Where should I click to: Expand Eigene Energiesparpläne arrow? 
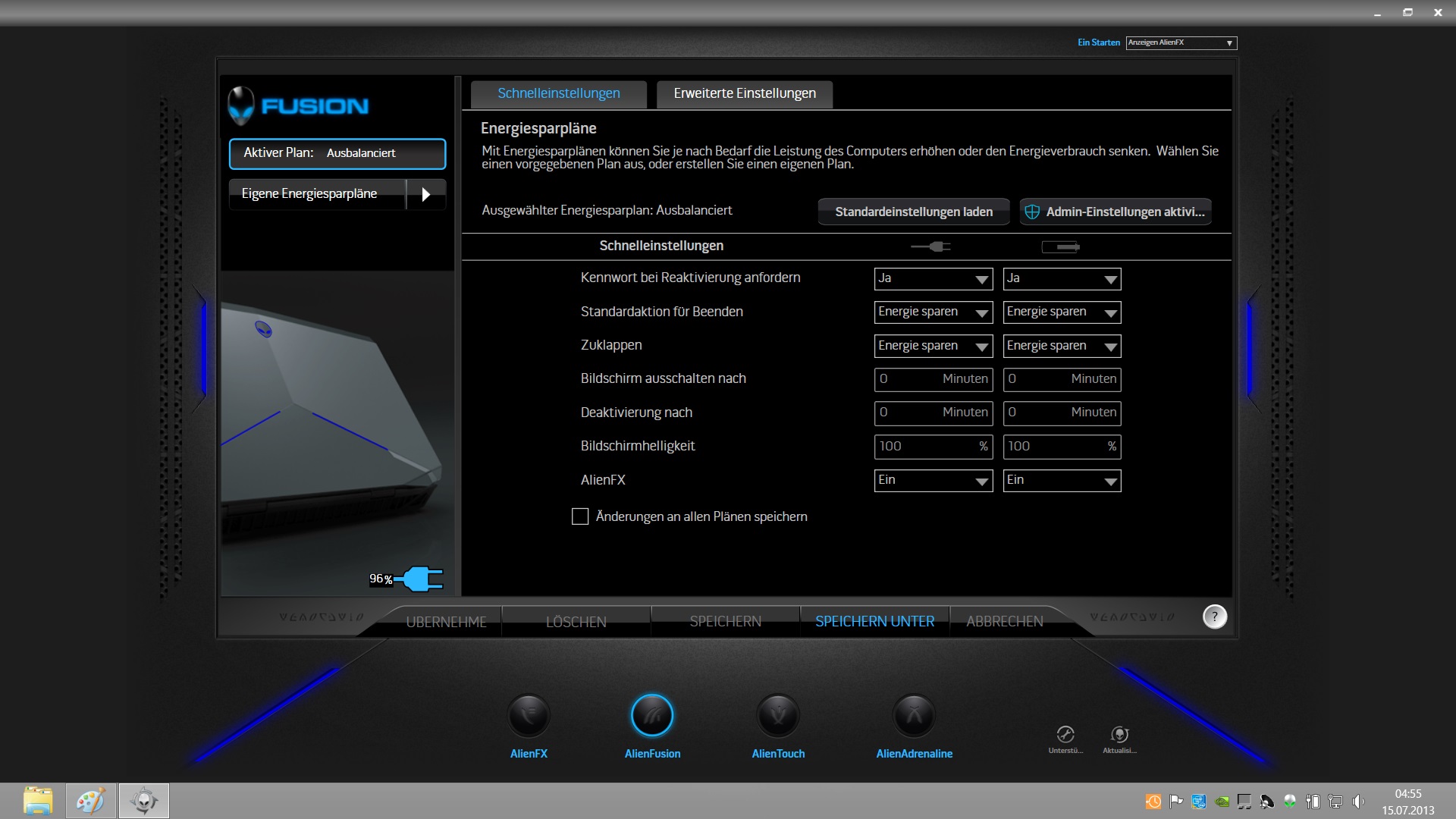pyautogui.click(x=425, y=194)
